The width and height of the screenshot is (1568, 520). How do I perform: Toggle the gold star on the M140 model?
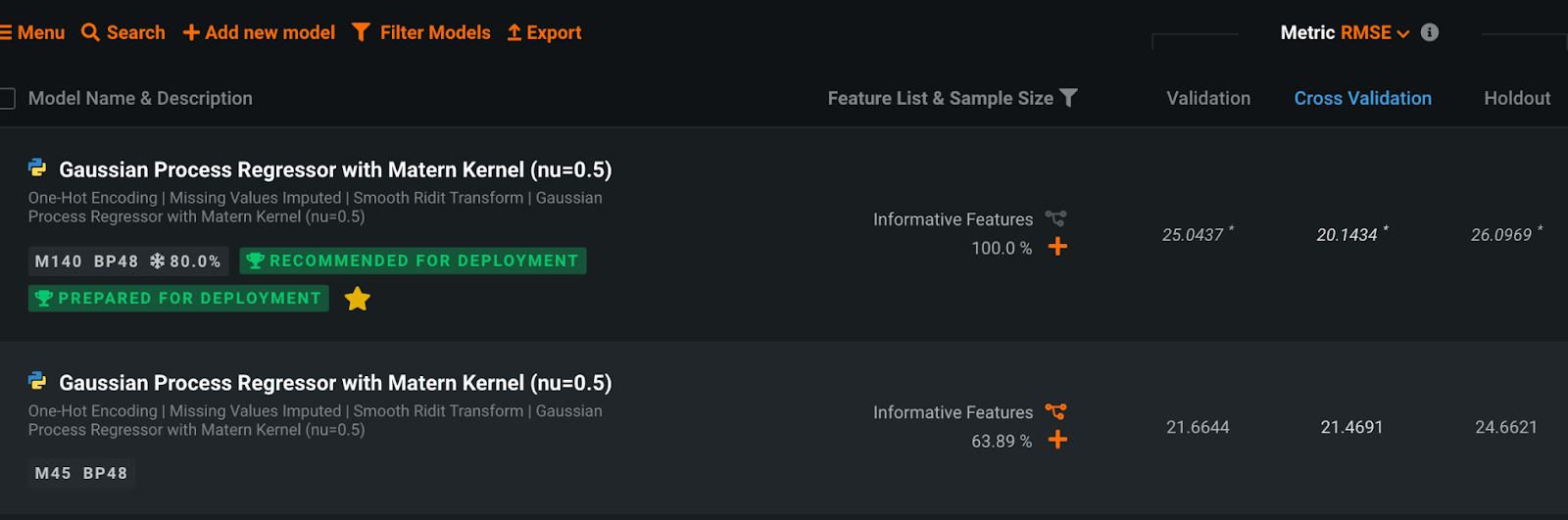[x=358, y=299]
